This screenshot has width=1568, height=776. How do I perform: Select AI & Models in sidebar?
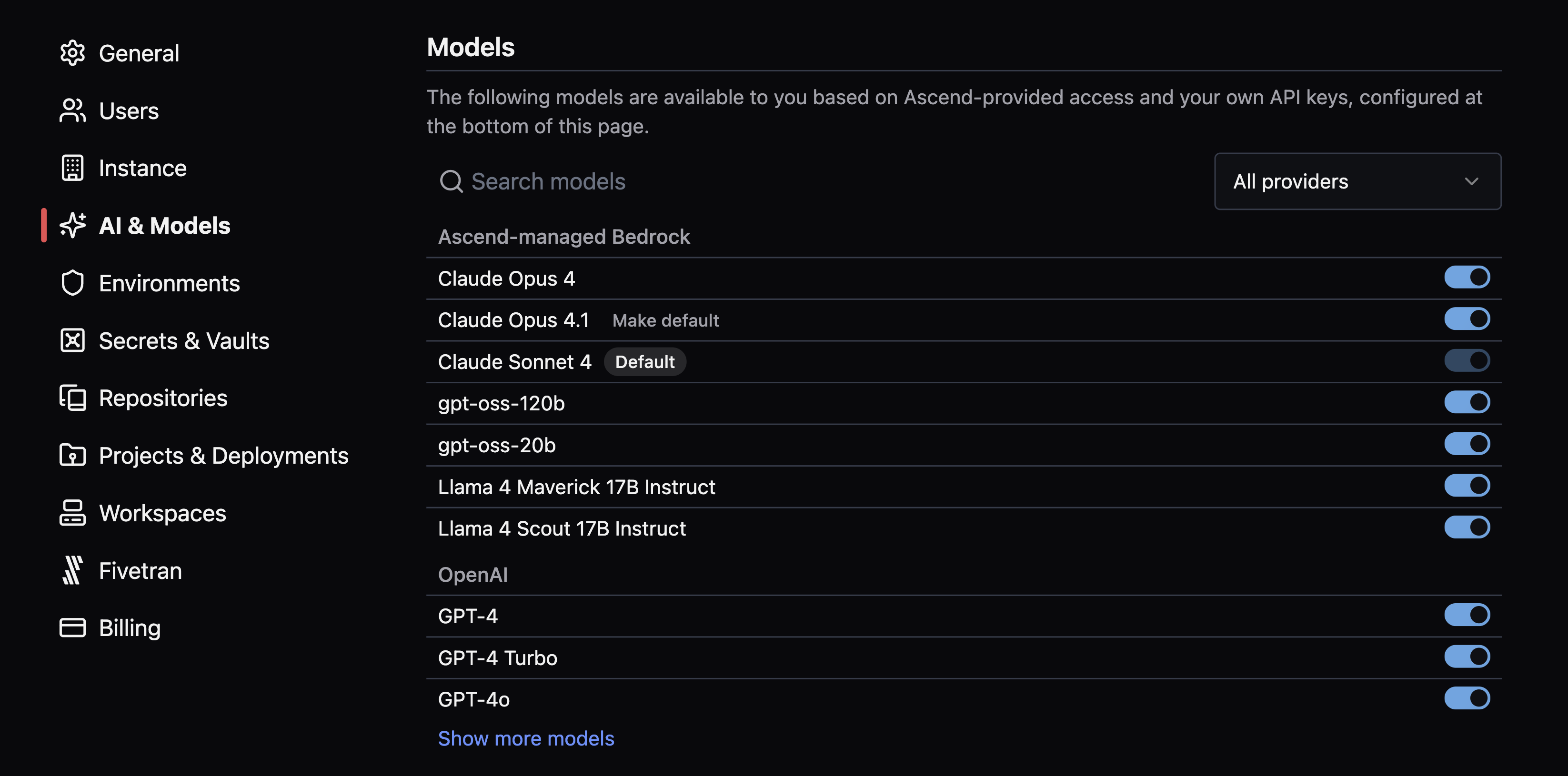[x=164, y=226]
